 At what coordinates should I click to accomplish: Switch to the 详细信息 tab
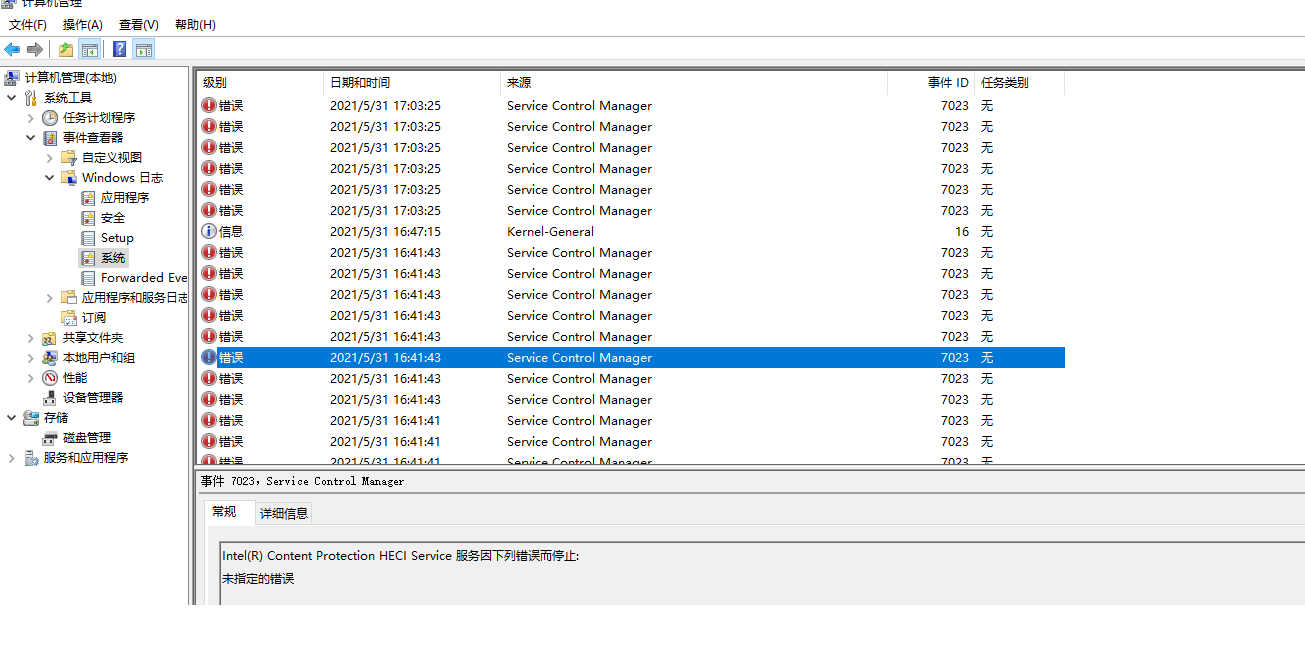coord(283,512)
